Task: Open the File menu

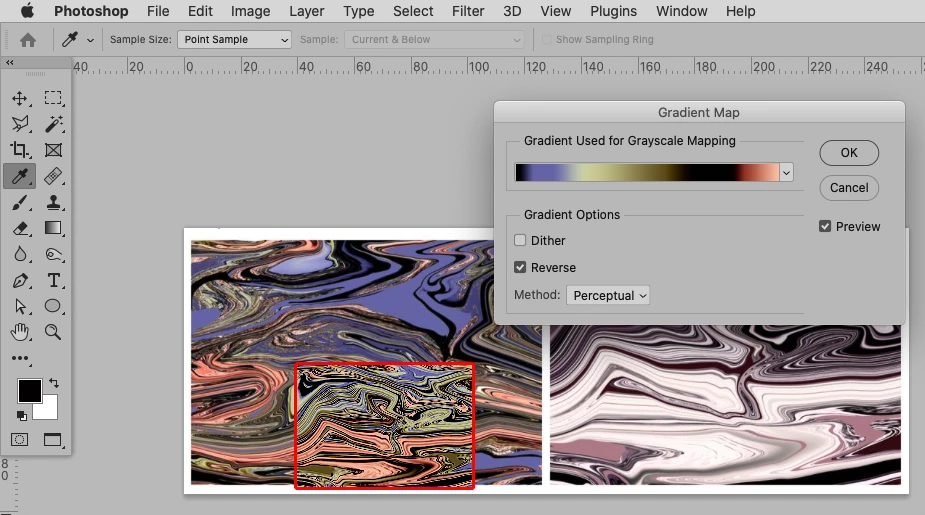Action: 158,11
